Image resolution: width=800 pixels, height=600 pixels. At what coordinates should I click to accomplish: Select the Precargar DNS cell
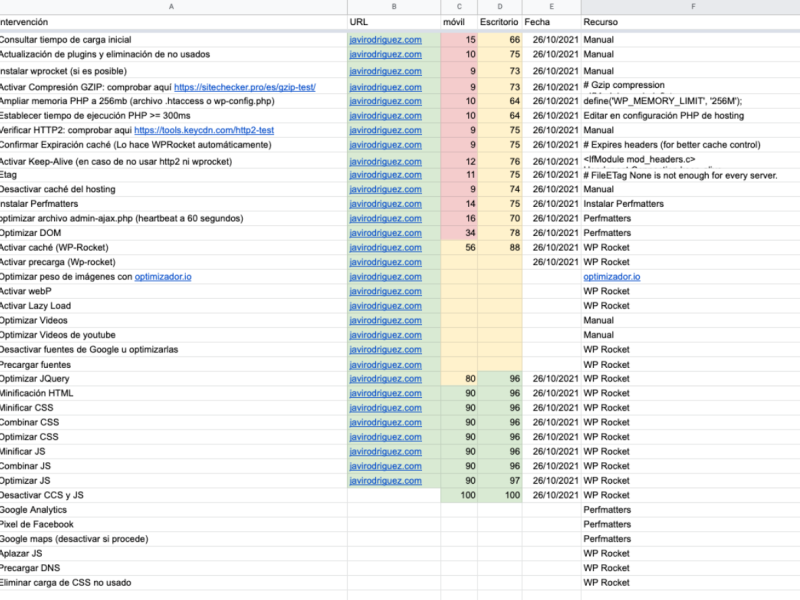[x=173, y=568]
